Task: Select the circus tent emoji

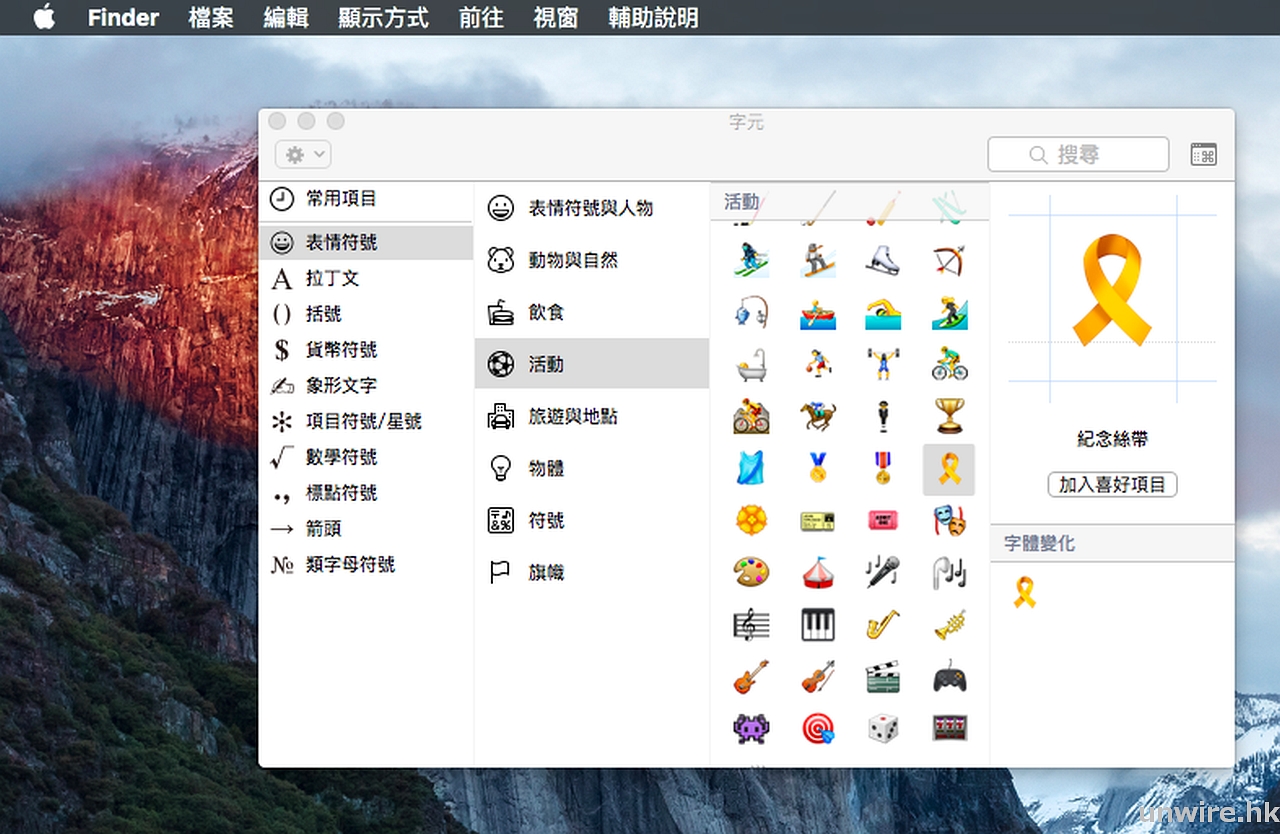Action: pyautogui.click(x=817, y=573)
